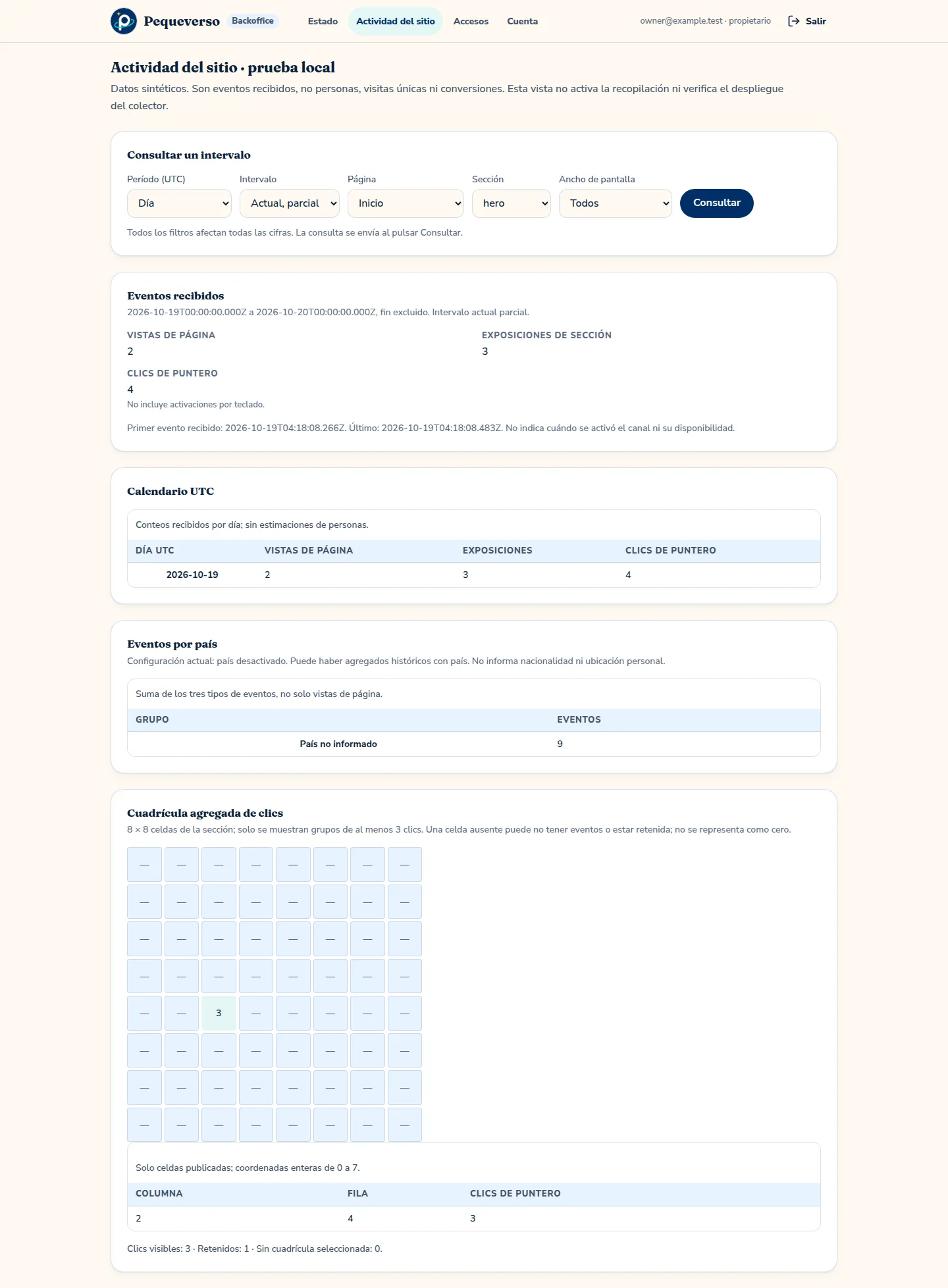Click the No incluye activaciones por teclado note

point(196,404)
